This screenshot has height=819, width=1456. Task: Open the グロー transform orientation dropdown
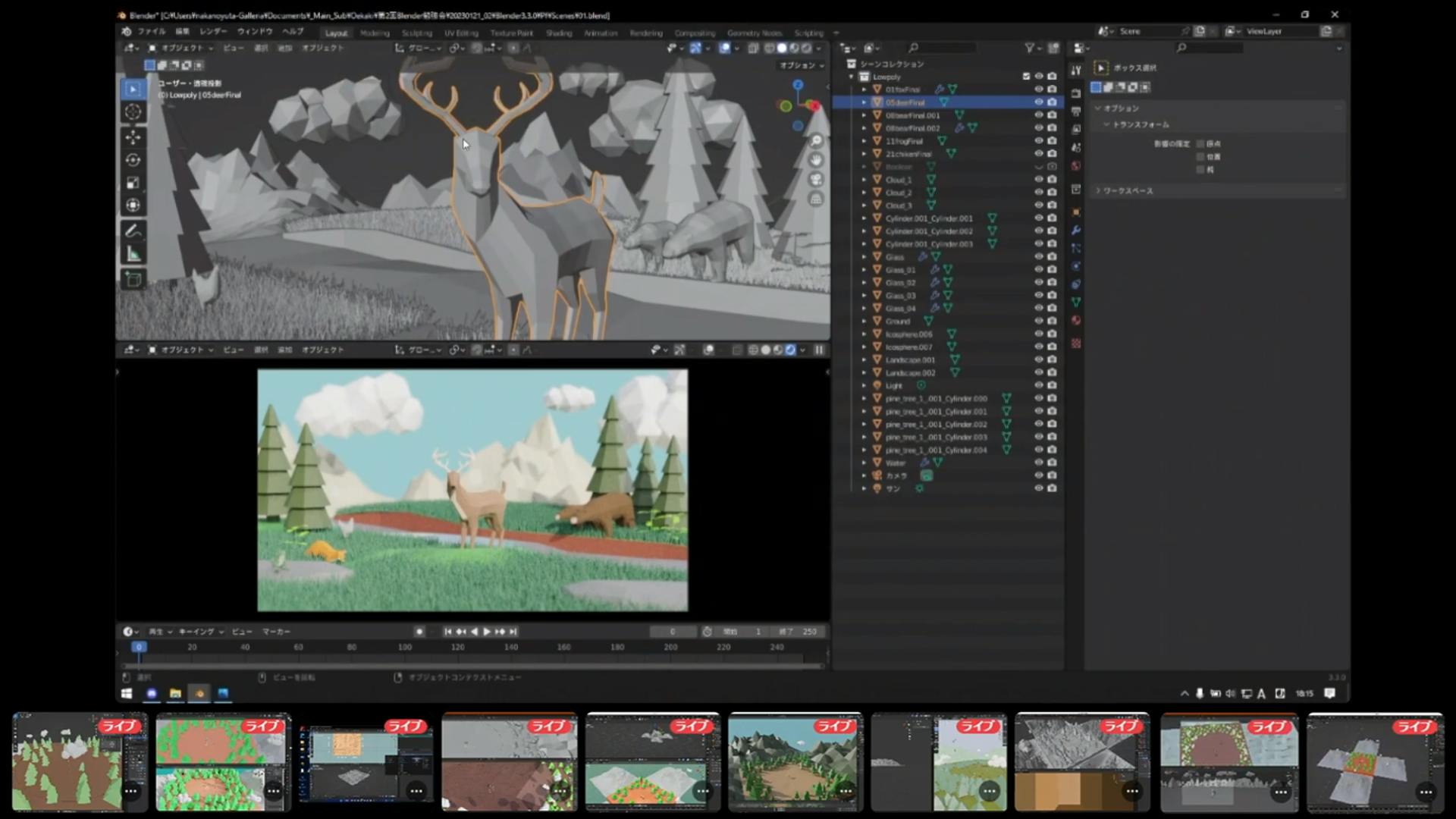[419, 48]
